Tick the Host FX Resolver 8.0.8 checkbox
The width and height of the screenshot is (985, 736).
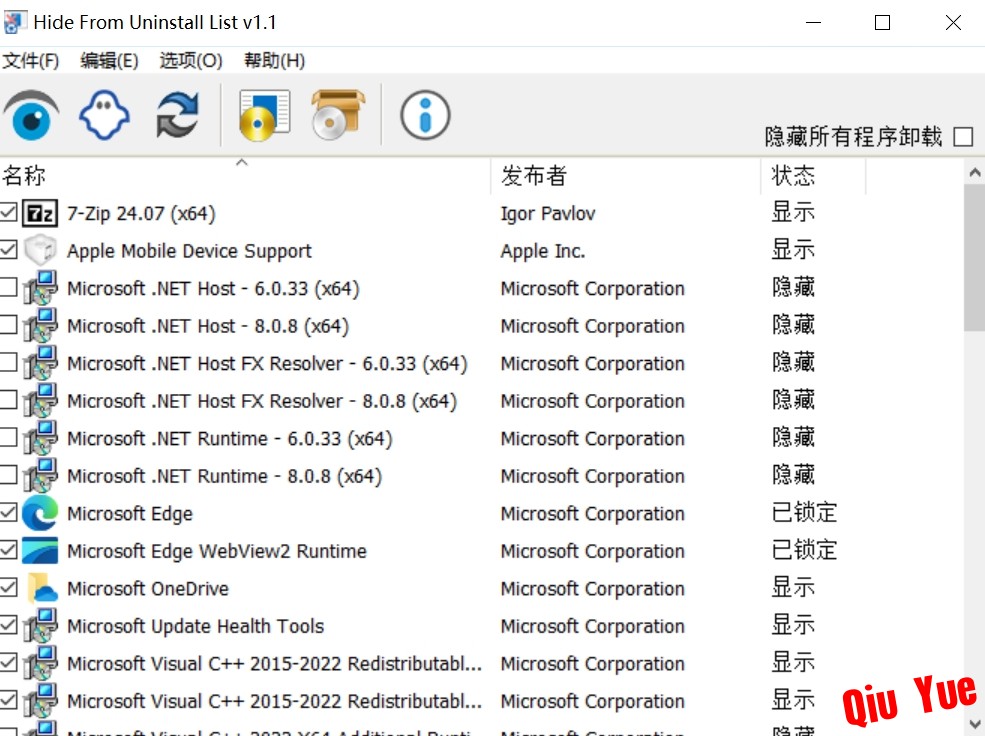pos(8,400)
